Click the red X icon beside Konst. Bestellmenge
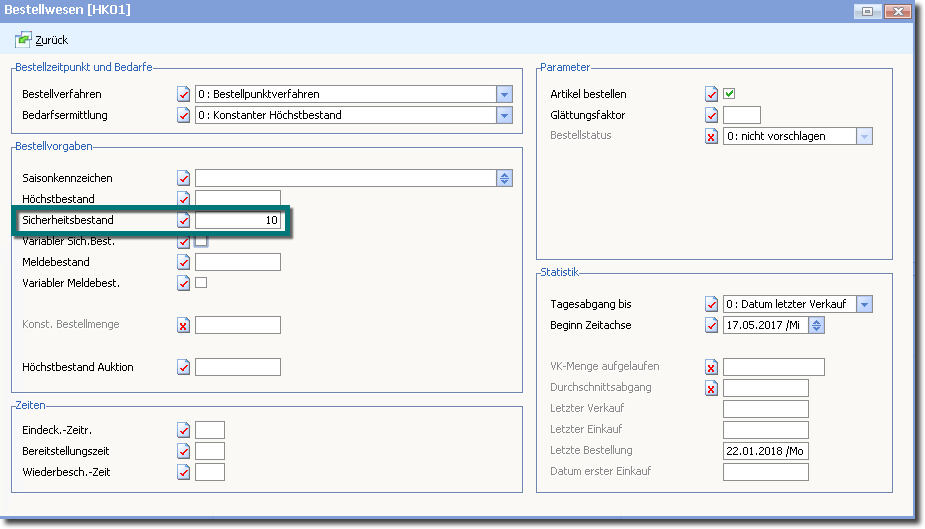Screen dimensions: 925x529 click(183, 325)
